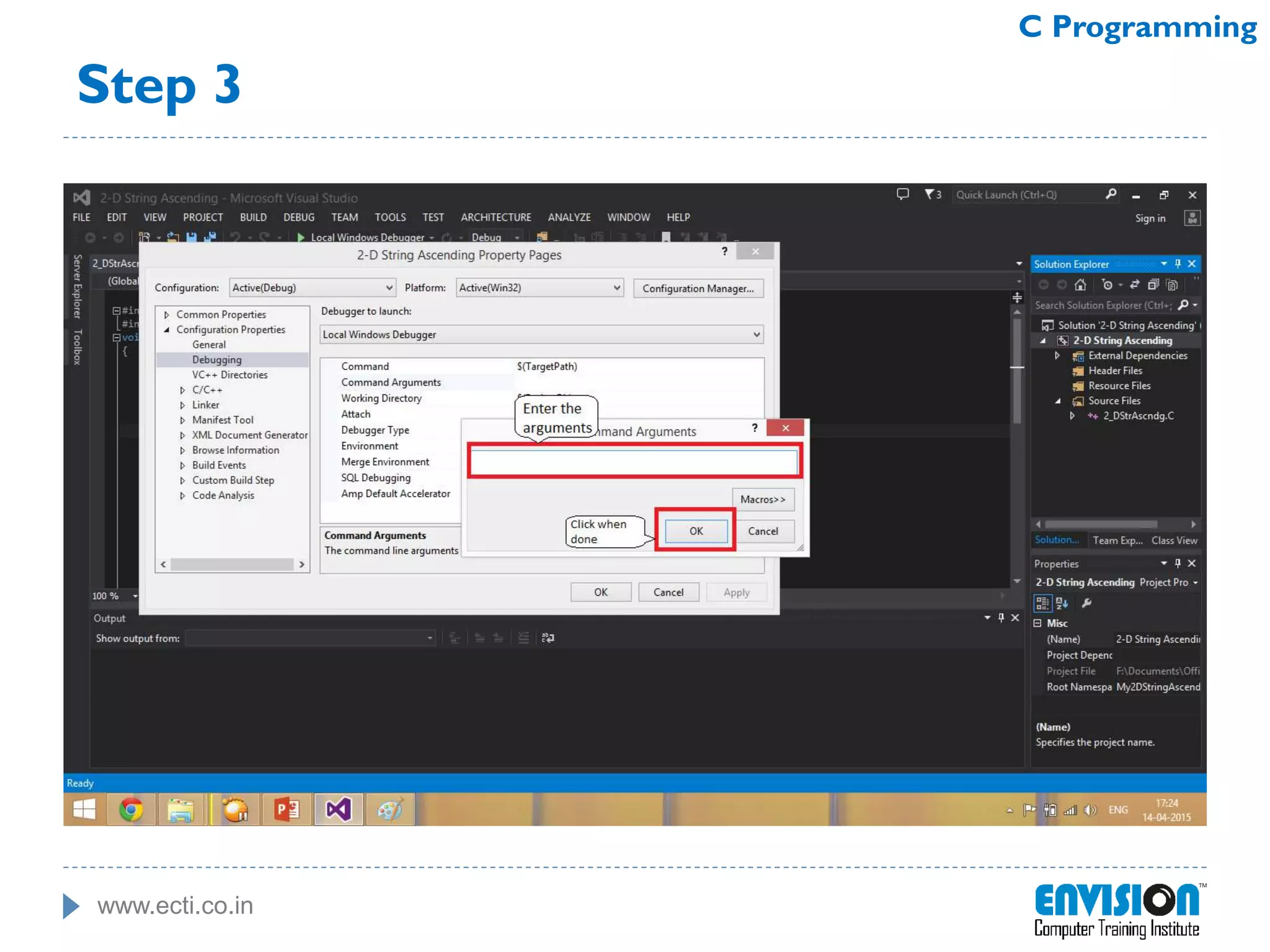Image resolution: width=1270 pixels, height=952 pixels.
Task: Click Cancel in Command Arguments dialog
Action: [x=763, y=531]
